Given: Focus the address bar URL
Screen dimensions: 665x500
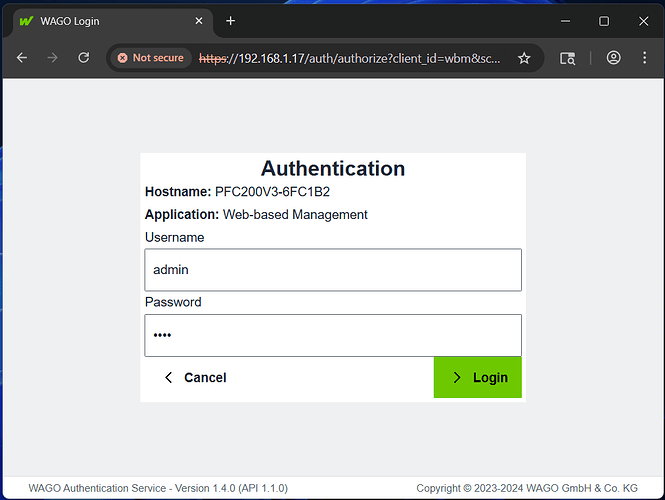Looking at the screenshot, I should 349,58.
